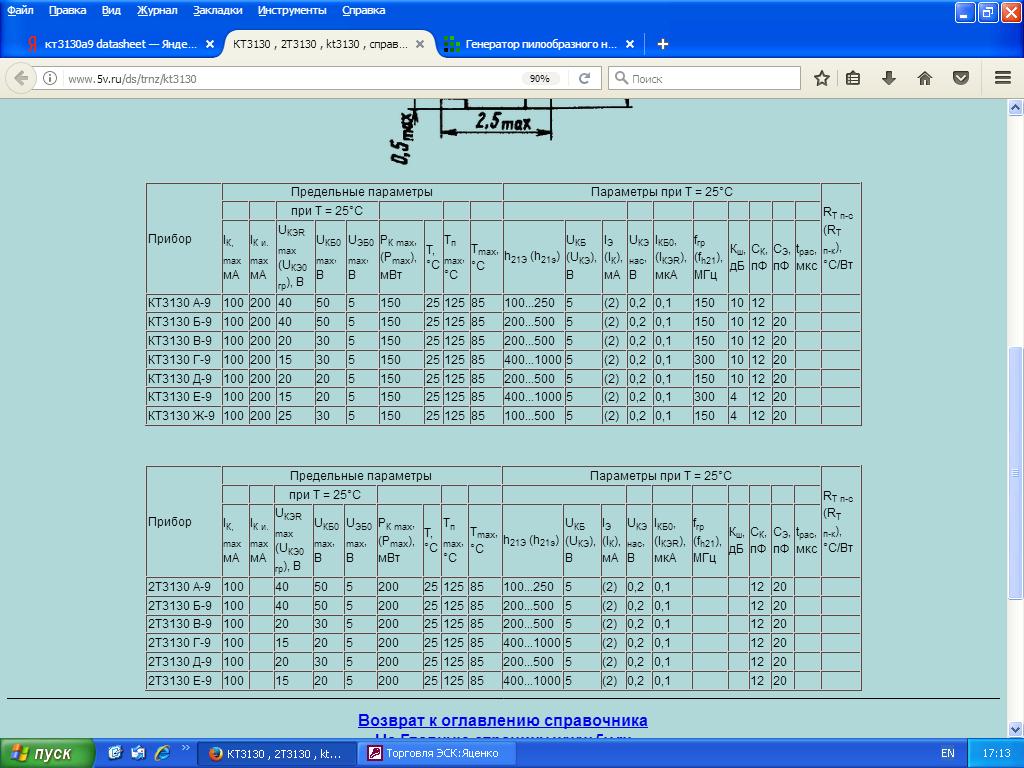
Task: Click the vertical scrollbar thumb
Action: pyautogui.click(x=1015, y=473)
